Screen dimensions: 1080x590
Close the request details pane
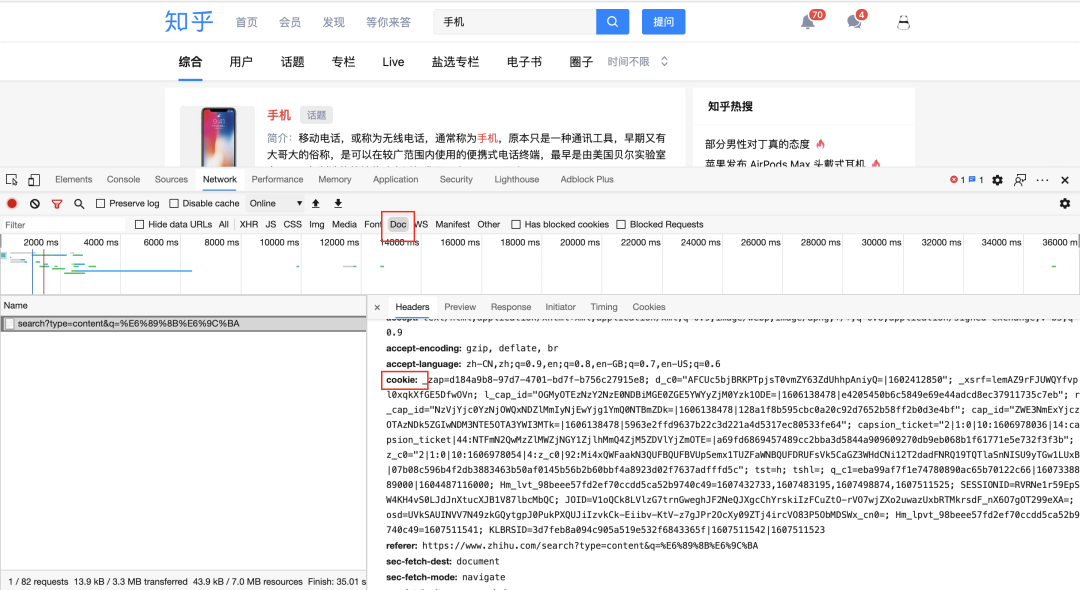(377, 307)
